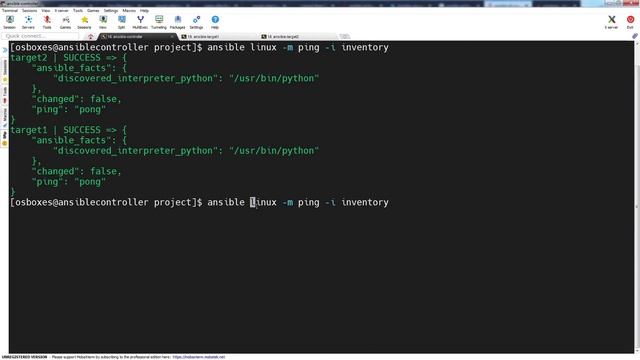
Task: Expand the sidebar with the arrow icon
Action: click(4, 50)
